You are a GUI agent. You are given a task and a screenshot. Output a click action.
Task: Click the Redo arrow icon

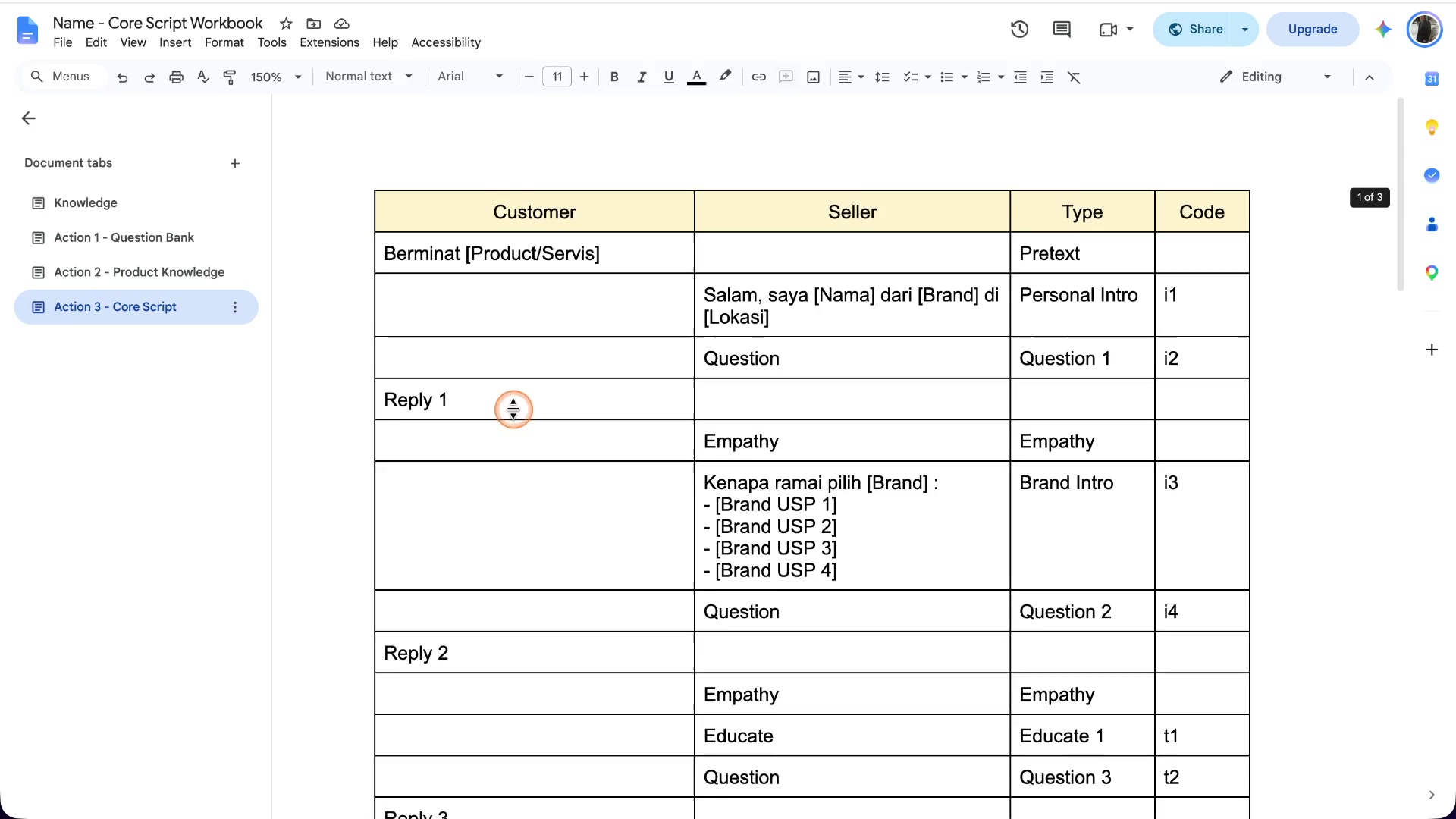(x=149, y=77)
